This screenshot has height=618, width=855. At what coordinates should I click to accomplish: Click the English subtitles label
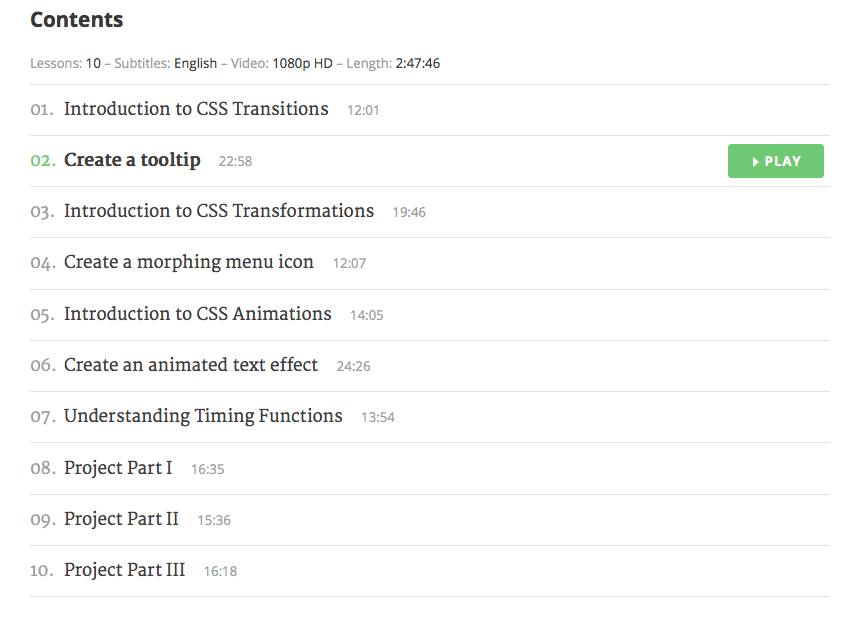click(195, 64)
